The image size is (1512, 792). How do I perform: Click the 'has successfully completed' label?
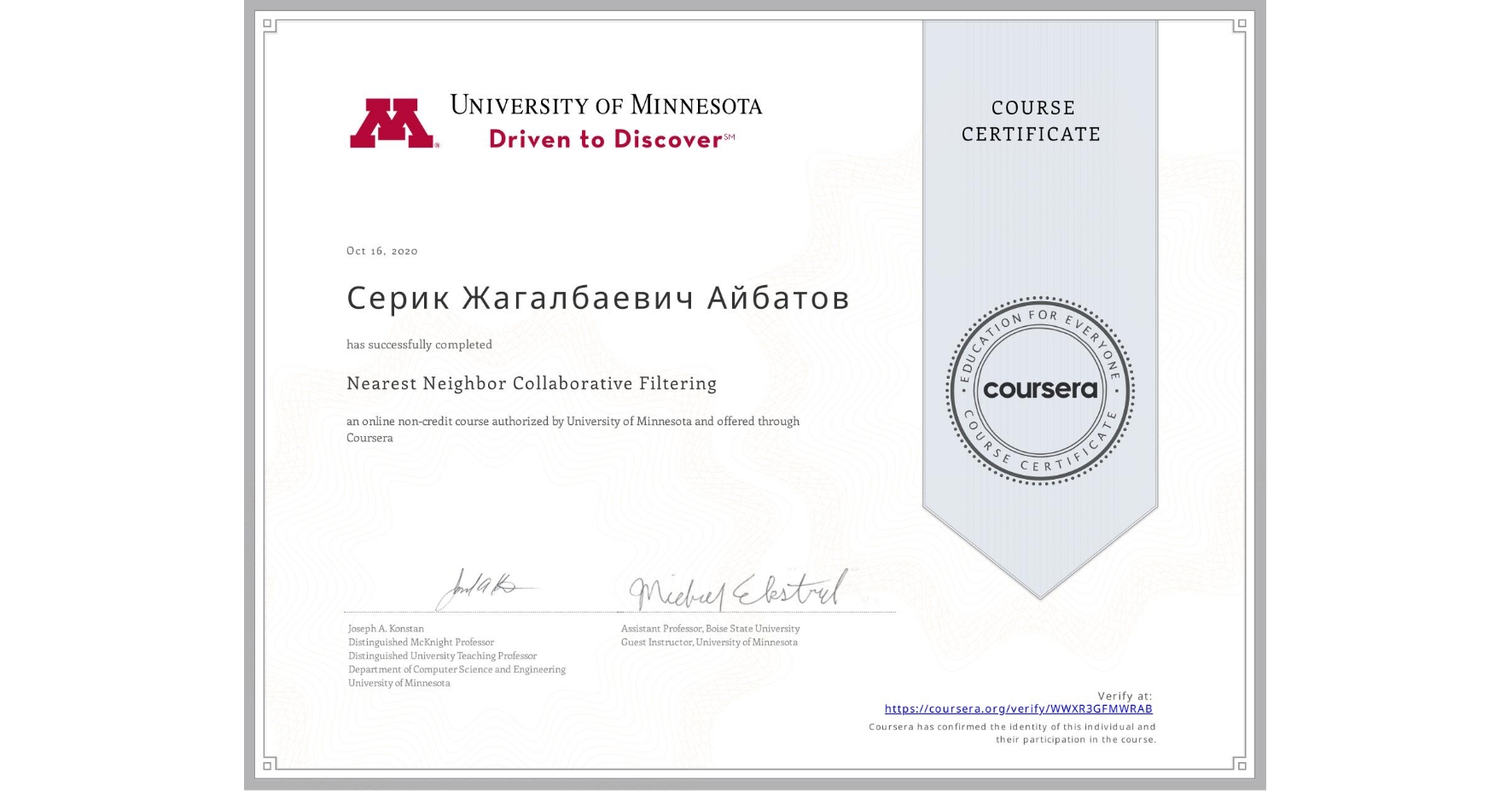419,344
